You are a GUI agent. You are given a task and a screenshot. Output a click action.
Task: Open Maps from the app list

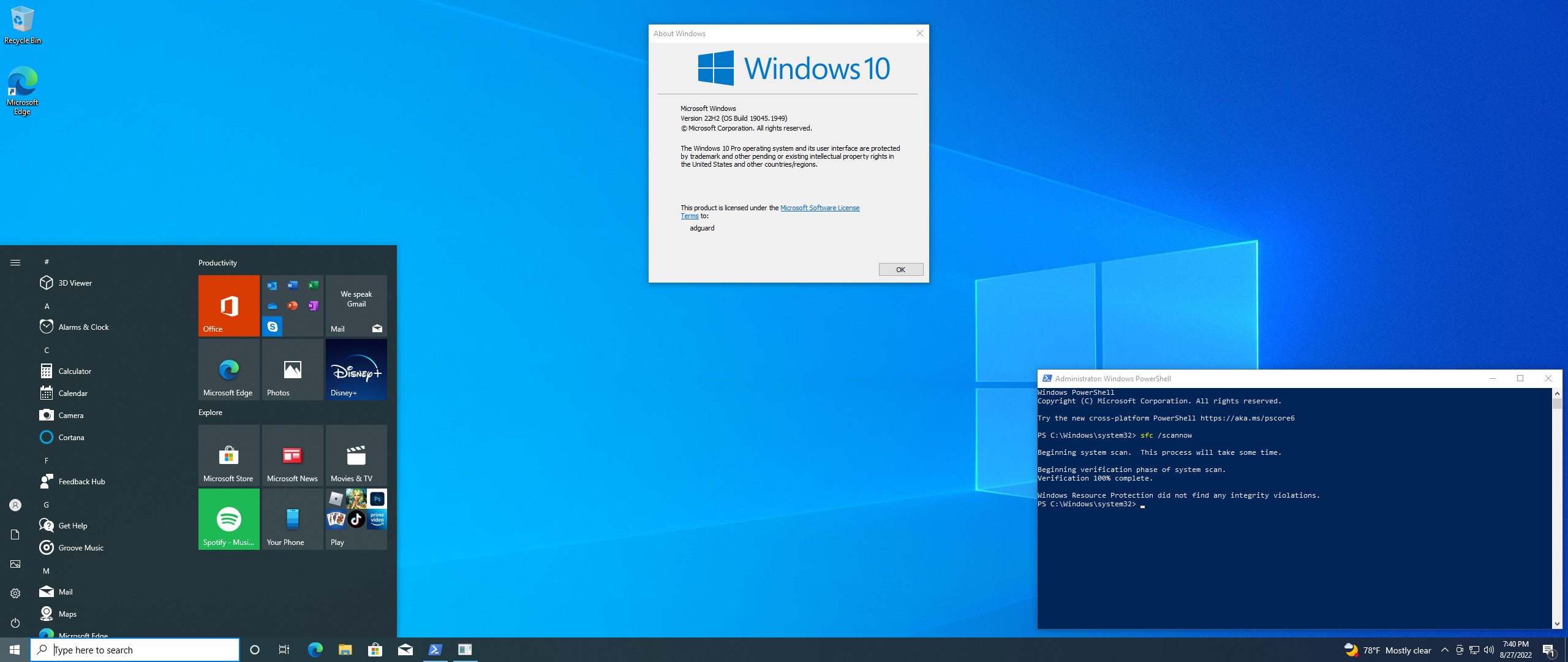pyautogui.click(x=110, y=614)
